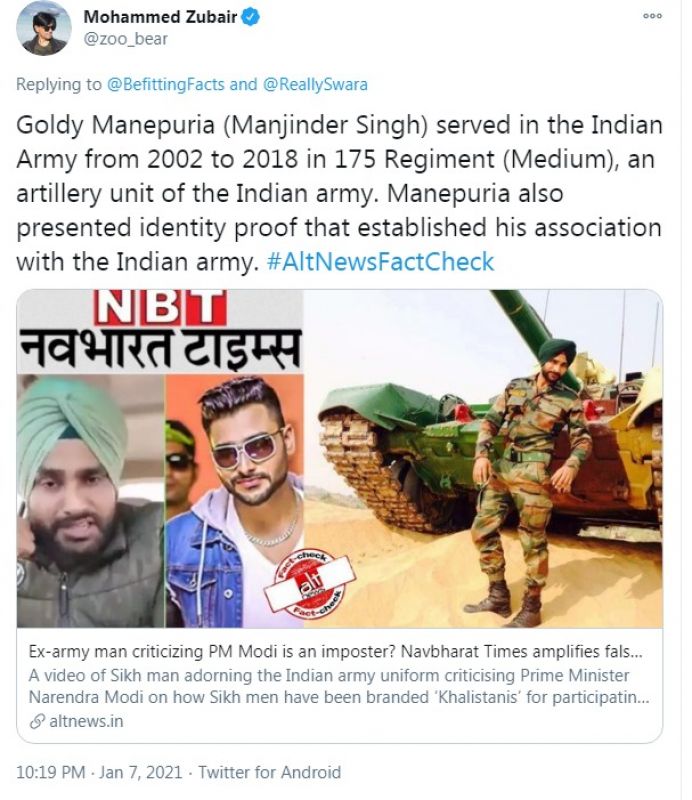The width and height of the screenshot is (692, 800).
Task: Open the #AltNewsFactCheck hashtag
Action: [x=380, y=262]
